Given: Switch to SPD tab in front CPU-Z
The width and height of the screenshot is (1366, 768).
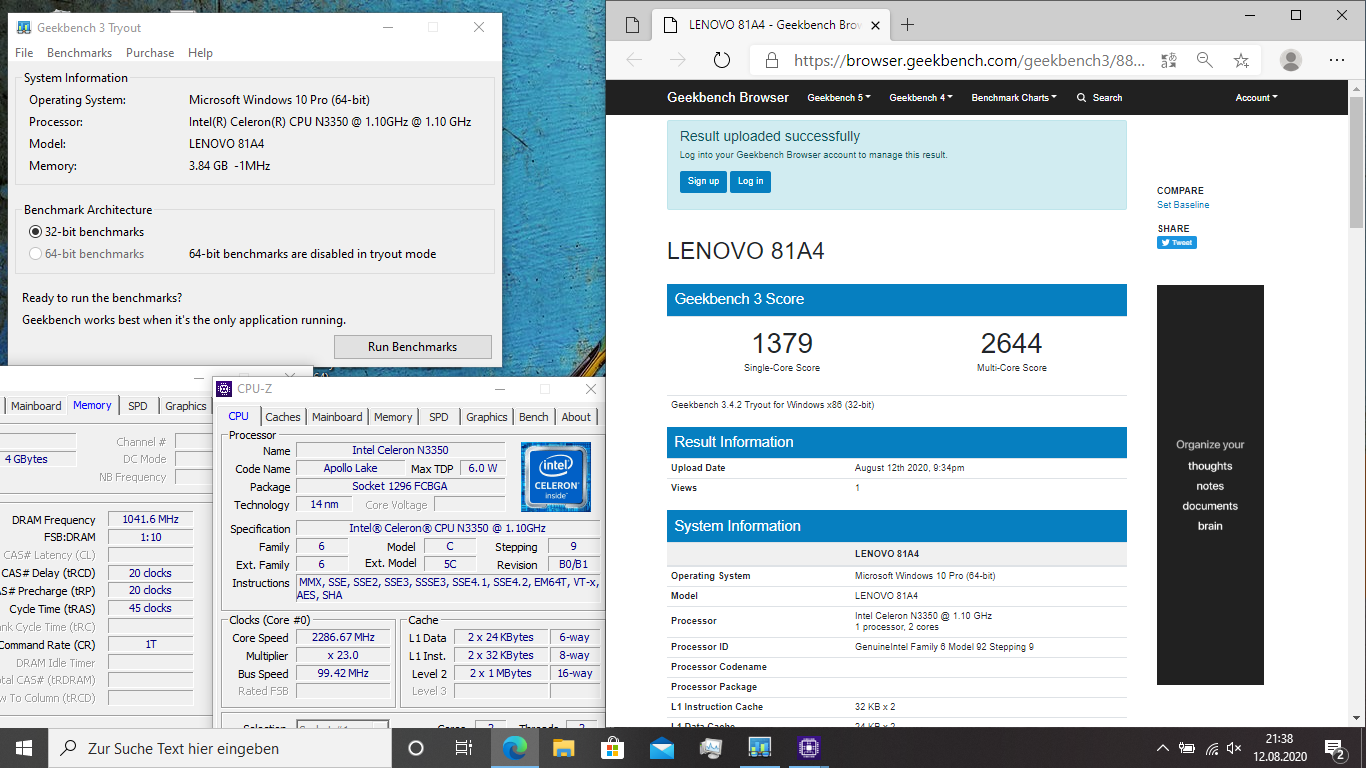Looking at the screenshot, I should 439,417.
